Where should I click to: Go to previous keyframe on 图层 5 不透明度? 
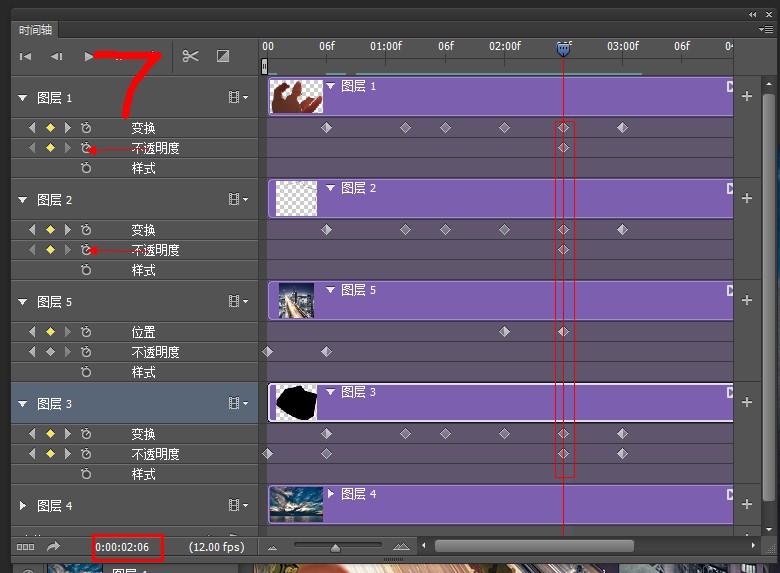(32, 352)
